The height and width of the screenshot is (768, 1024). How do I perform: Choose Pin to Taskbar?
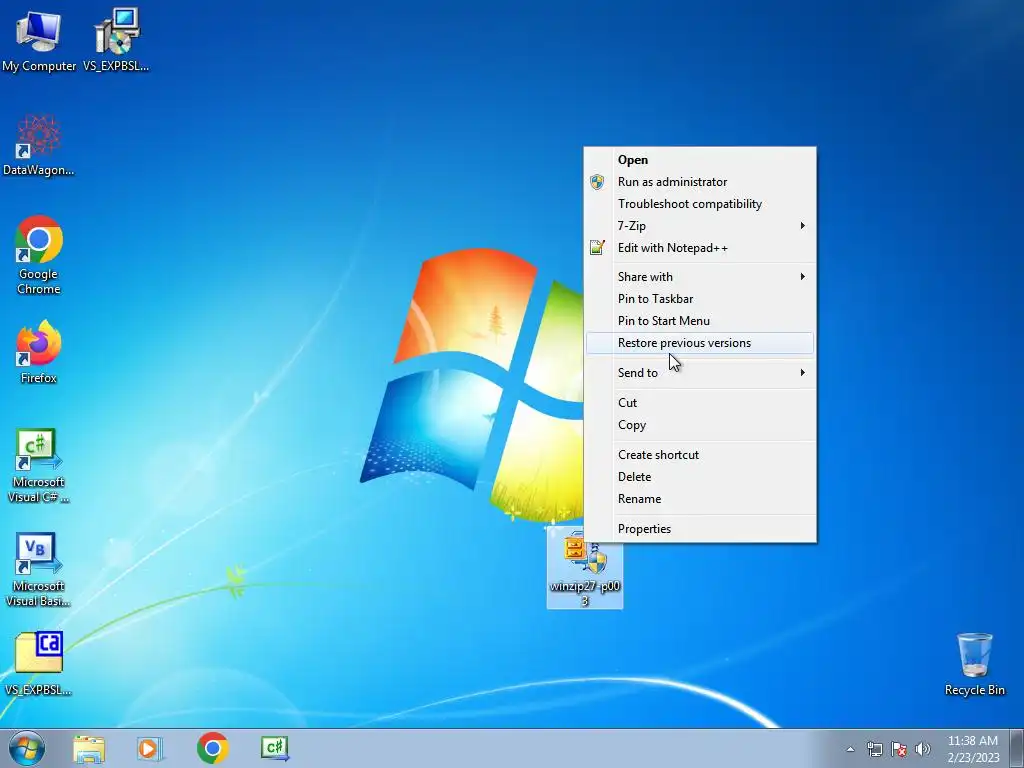click(x=699, y=299)
